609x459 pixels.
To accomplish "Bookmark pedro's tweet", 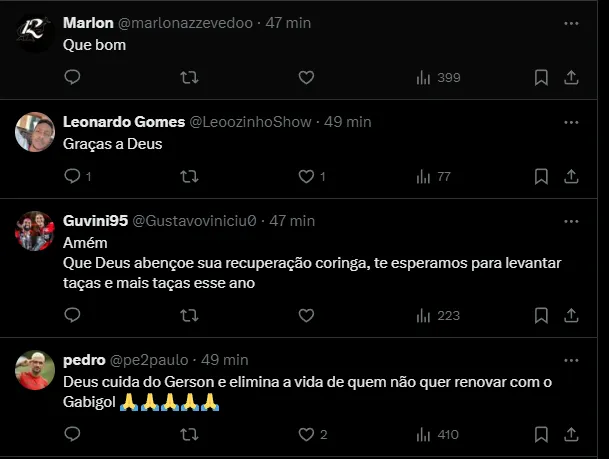I will pos(541,434).
